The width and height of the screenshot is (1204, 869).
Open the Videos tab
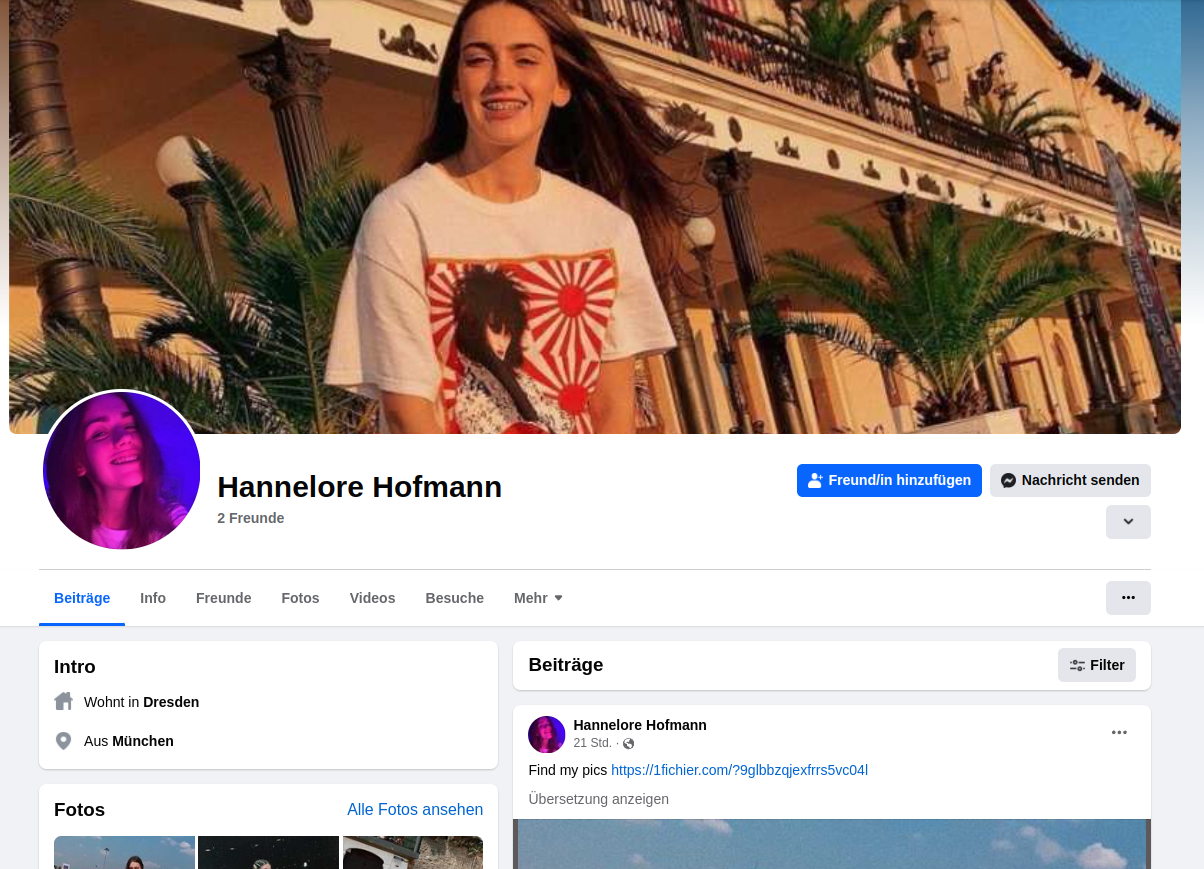pos(372,598)
